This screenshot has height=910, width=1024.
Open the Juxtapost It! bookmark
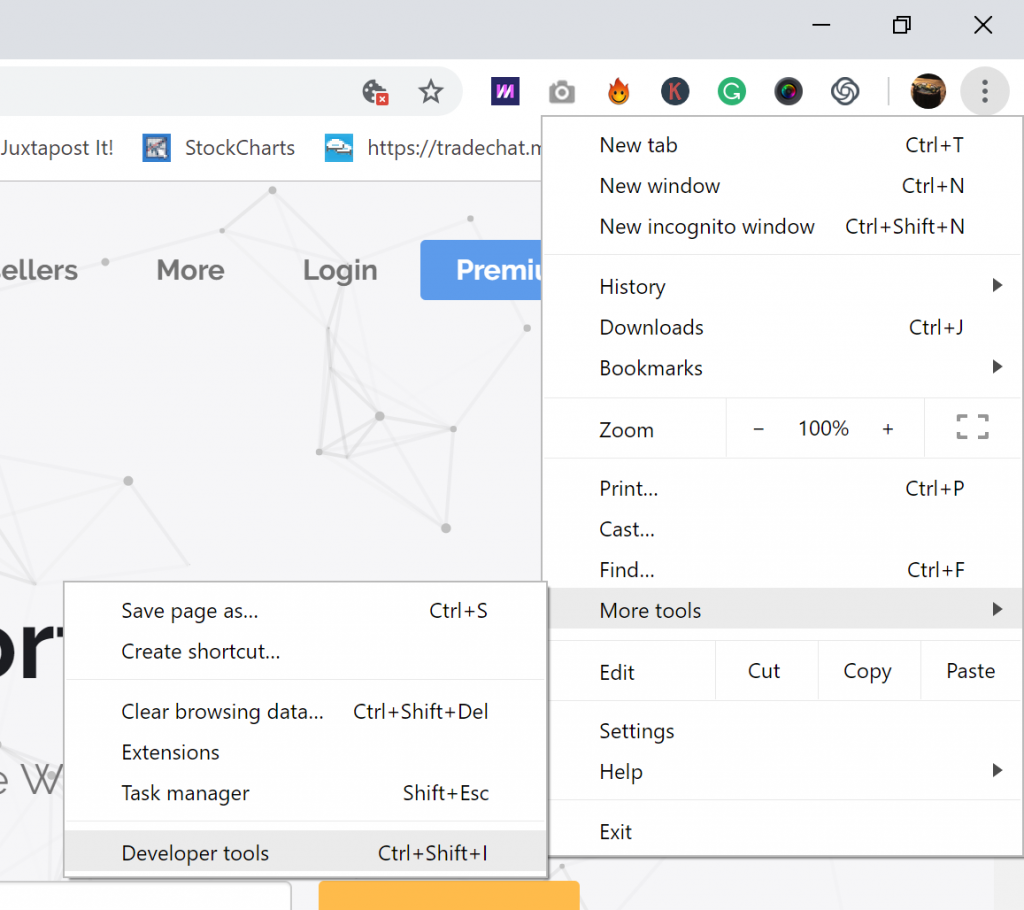[x=57, y=147]
